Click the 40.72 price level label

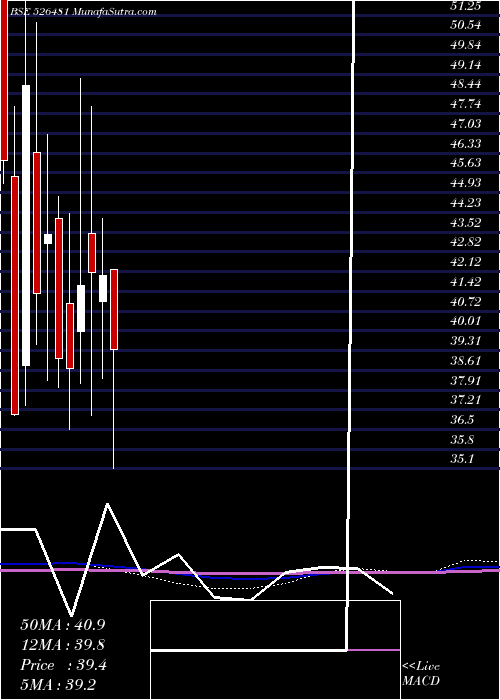466,302
